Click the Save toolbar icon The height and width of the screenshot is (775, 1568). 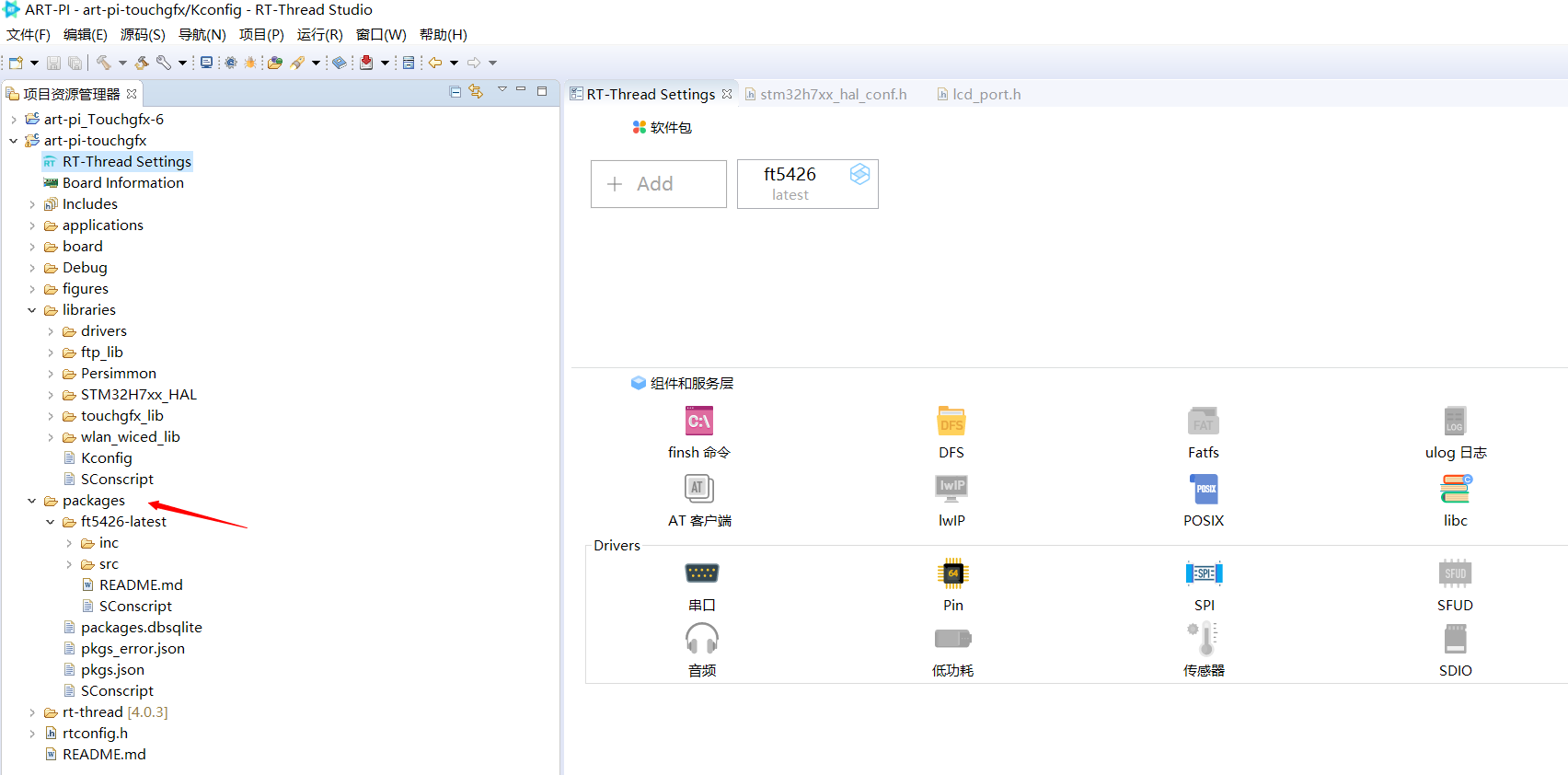(x=53, y=63)
